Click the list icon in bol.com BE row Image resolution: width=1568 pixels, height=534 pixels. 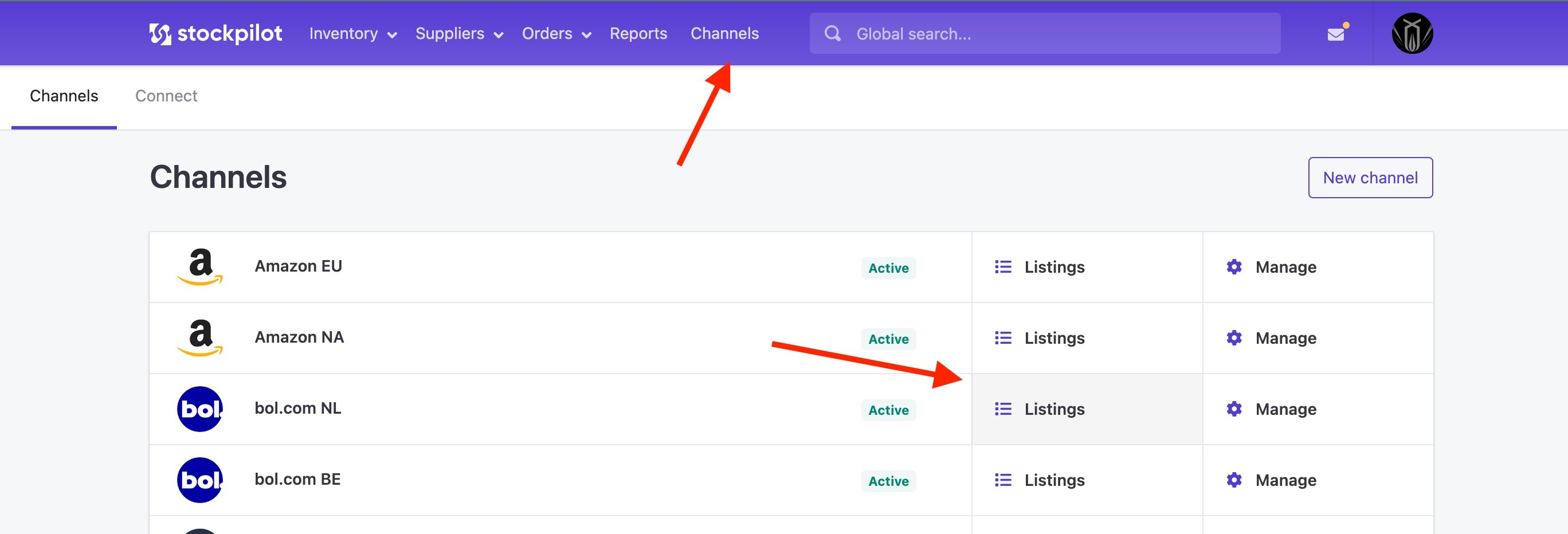(x=1003, y=480)
